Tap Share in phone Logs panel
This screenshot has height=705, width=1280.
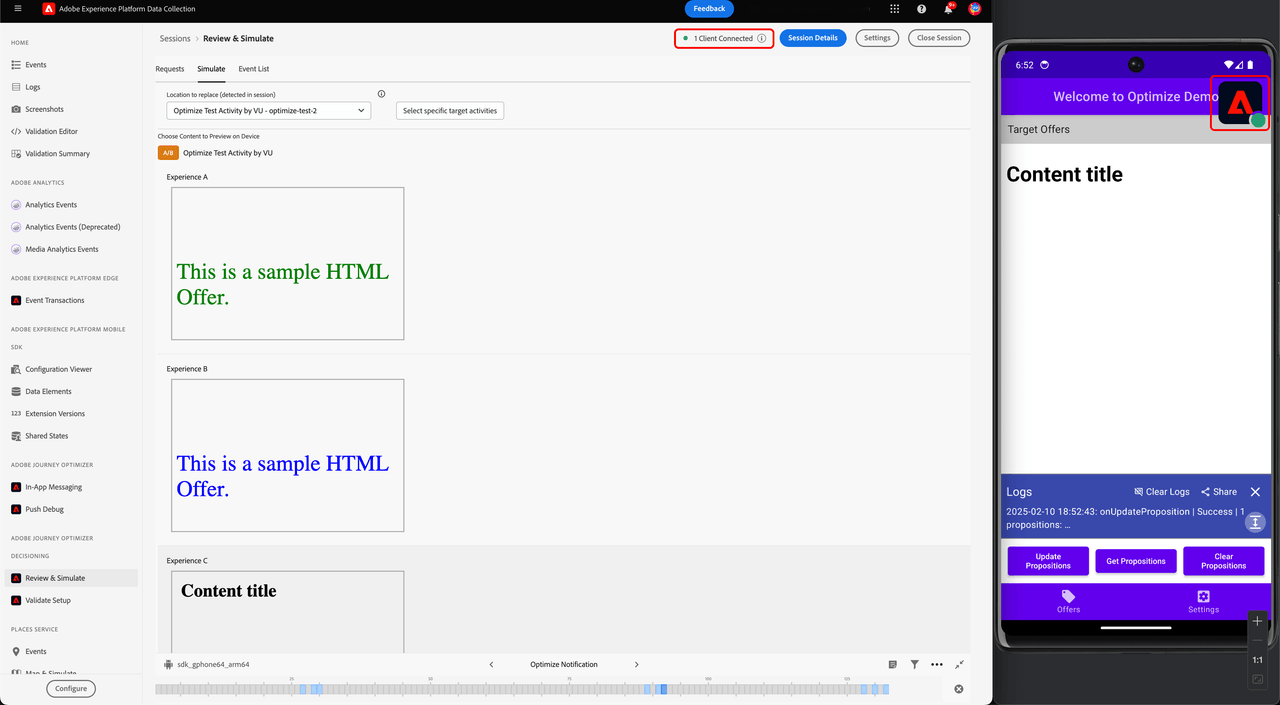[x=1219, y=492]
